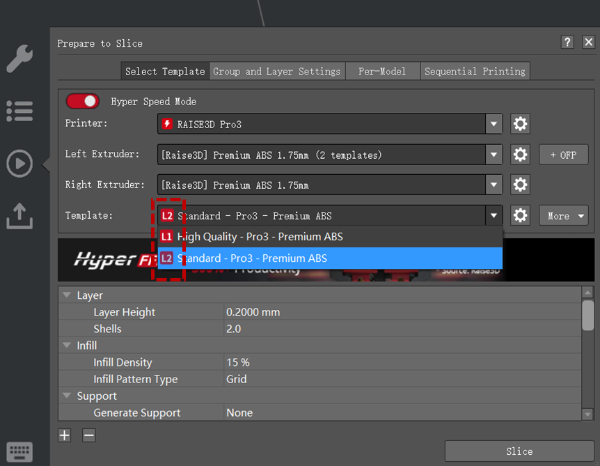This screenshot has width=600, height=466.
Task: Open the wrench settings icon in sidebar
Action: pos(20,58)
